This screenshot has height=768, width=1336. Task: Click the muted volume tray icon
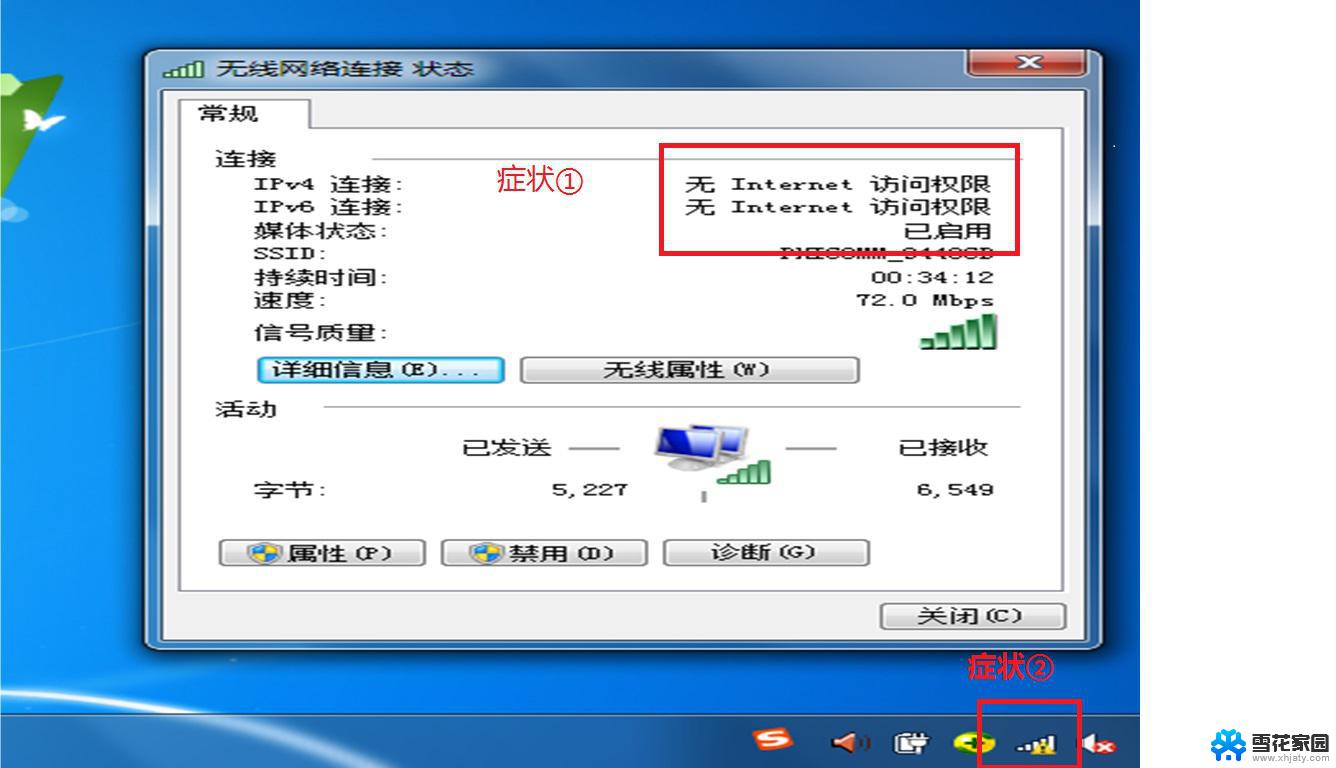pyautogui.click(x=1098, y=744)
